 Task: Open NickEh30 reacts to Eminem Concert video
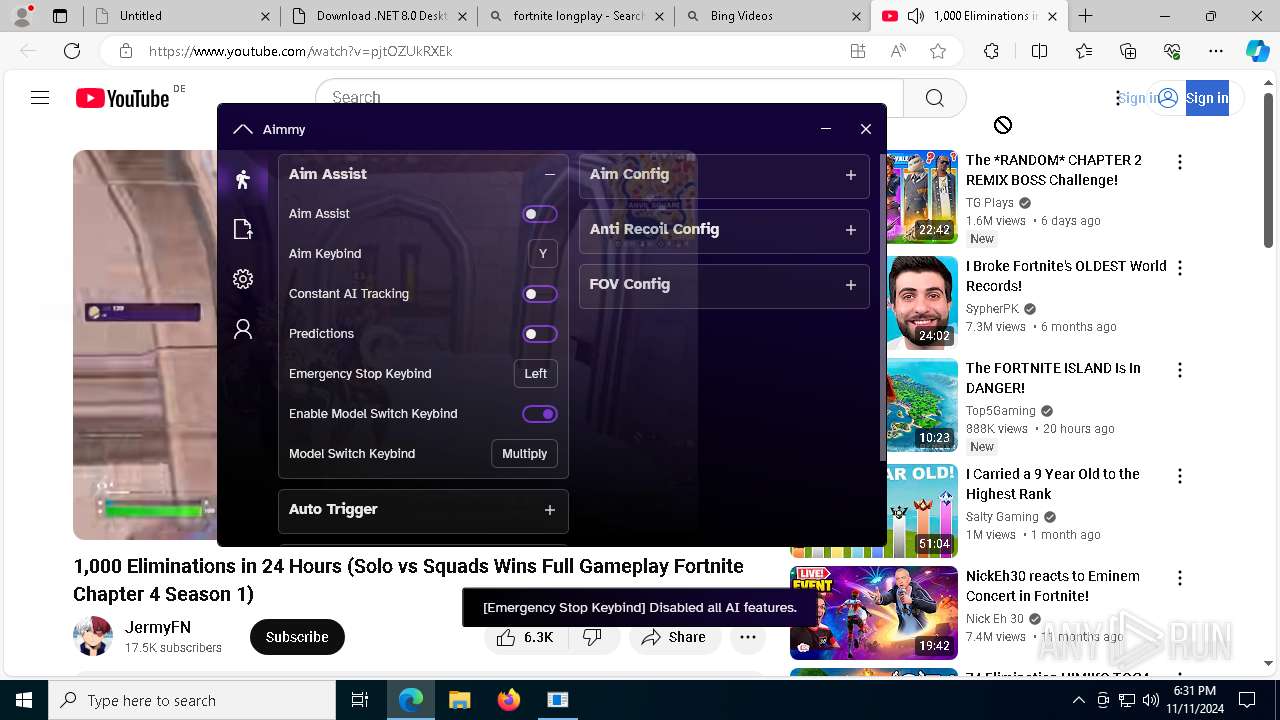pyautogui.click(x=1053, y=586)
